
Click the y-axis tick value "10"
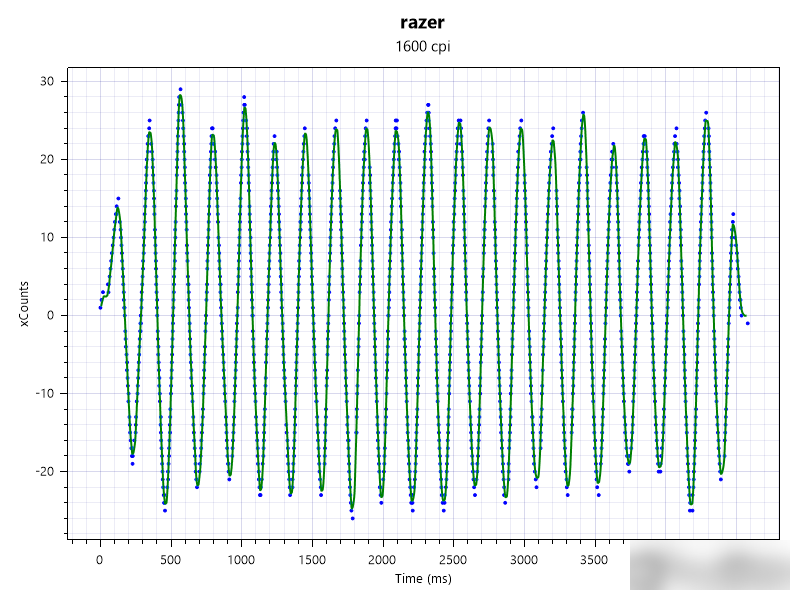pos(47,237)
